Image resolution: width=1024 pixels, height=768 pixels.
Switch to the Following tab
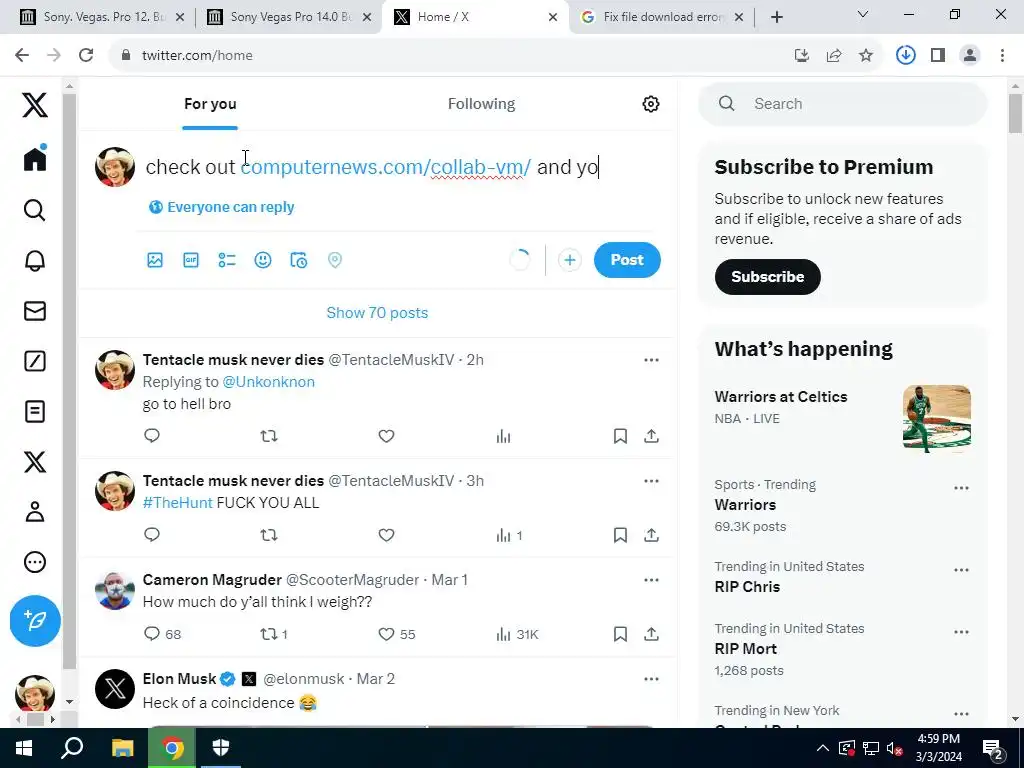tap(481, 104)
